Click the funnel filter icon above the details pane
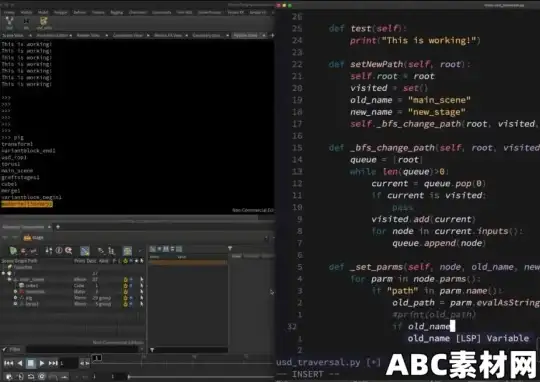Screen dimensions: 540x382 coord(230,248)
